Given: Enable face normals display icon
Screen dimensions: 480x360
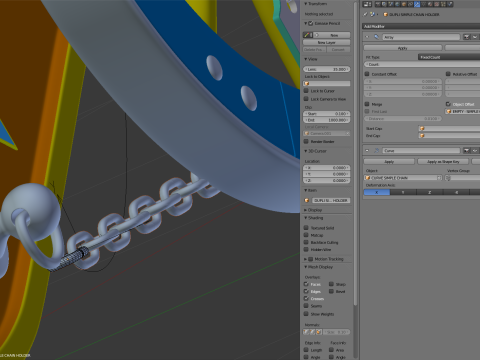Looking at the screenshot, I should (x=319, y=332).
